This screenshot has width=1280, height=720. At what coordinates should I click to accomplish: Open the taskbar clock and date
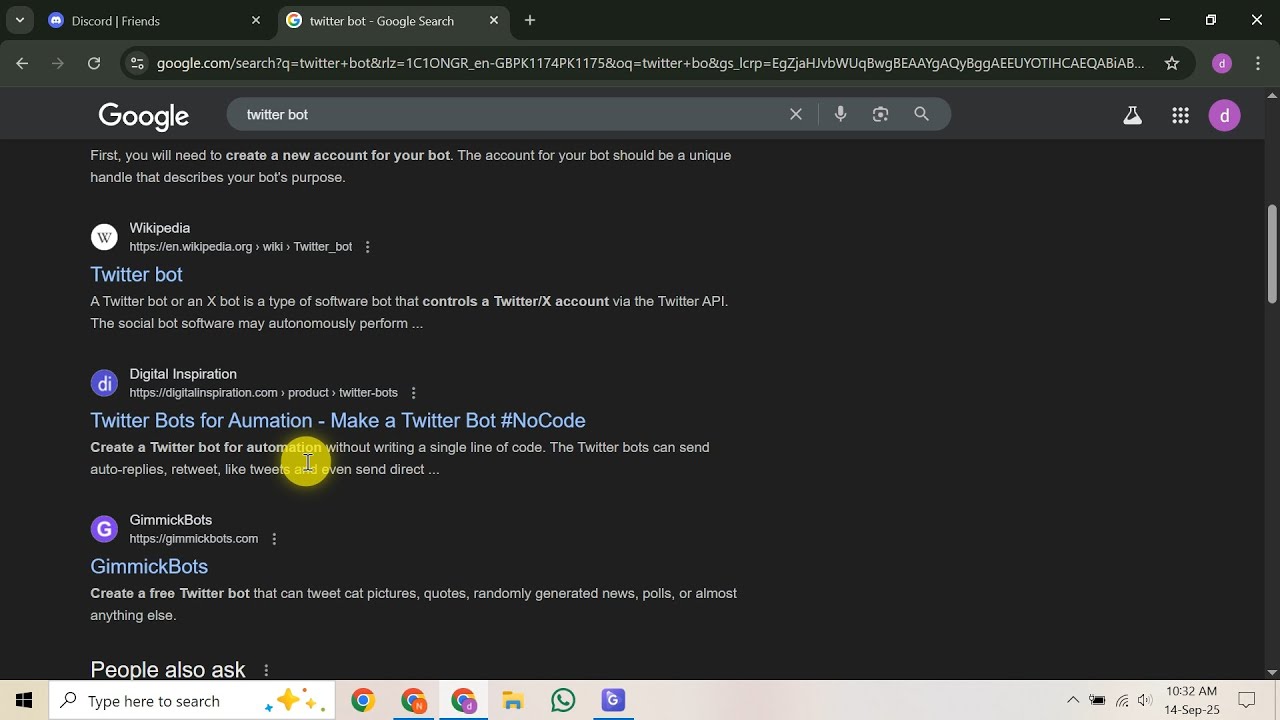1191,700
